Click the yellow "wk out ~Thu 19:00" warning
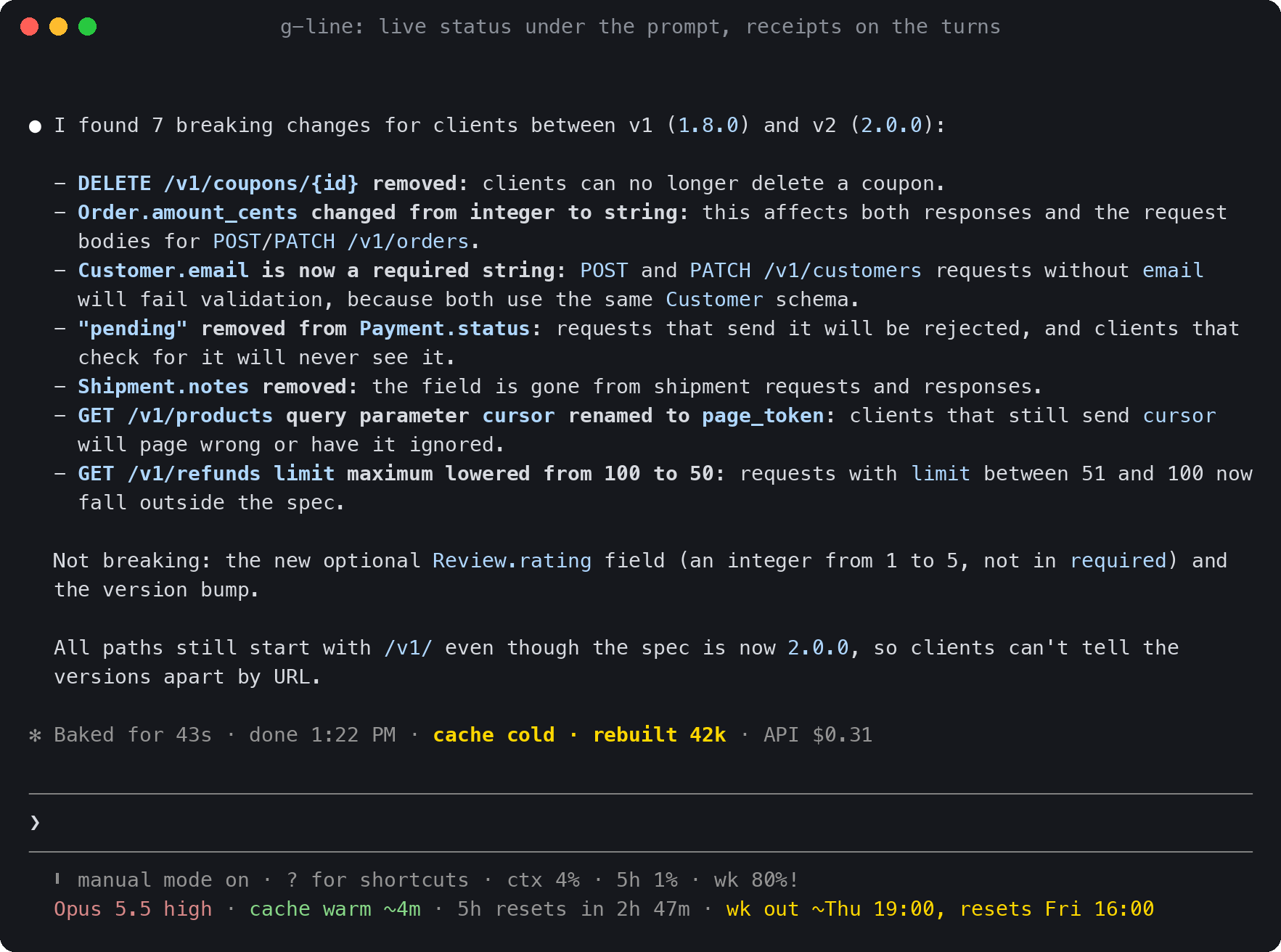 click(x=830, y=909)
